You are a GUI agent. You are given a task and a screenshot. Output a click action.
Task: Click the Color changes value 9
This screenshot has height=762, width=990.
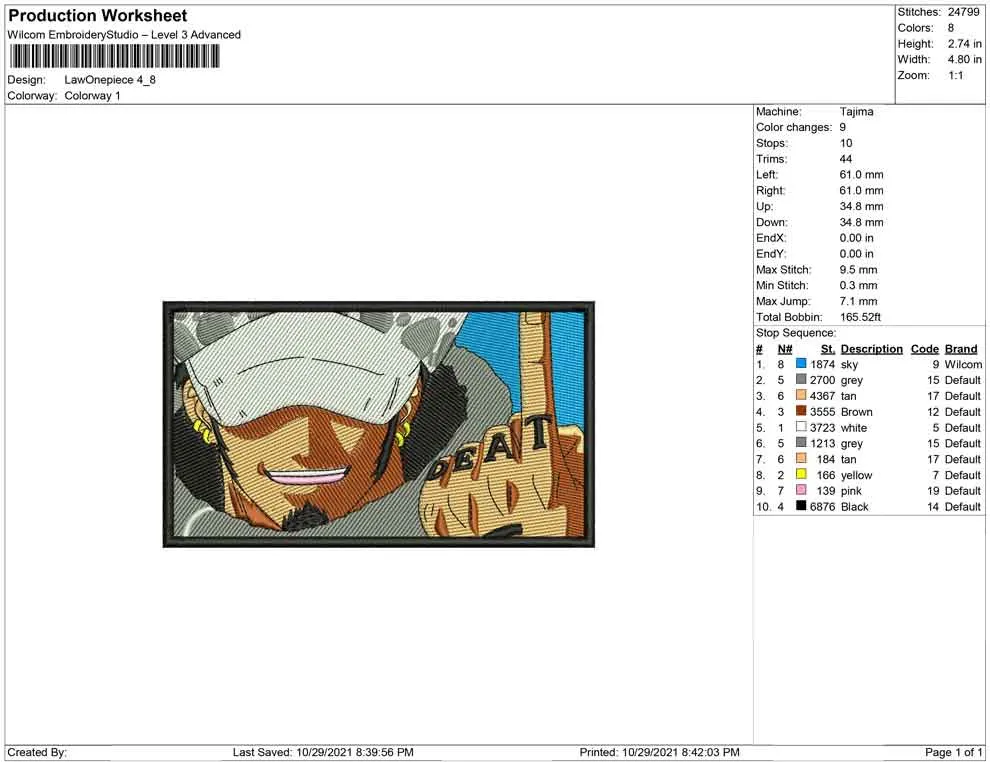pyautogui.click(x=843, y=128)
